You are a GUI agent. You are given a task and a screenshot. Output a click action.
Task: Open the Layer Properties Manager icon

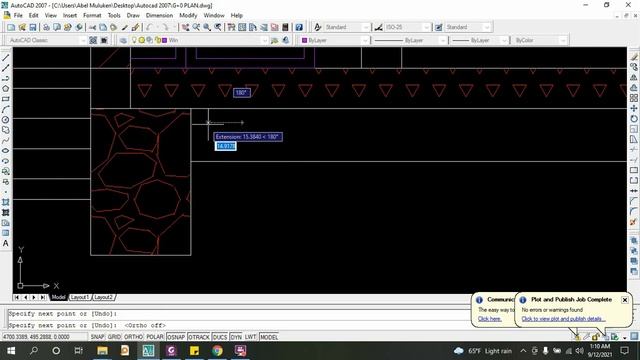123,40
